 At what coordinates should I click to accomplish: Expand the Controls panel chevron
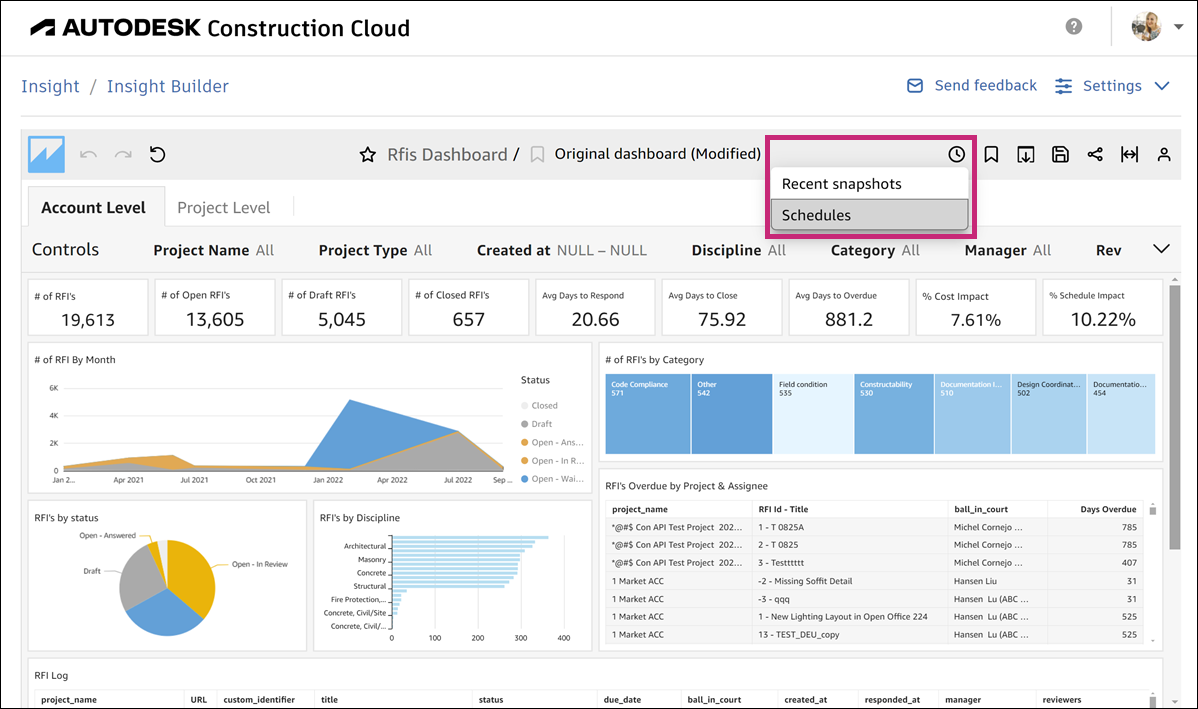[1161, 249]
